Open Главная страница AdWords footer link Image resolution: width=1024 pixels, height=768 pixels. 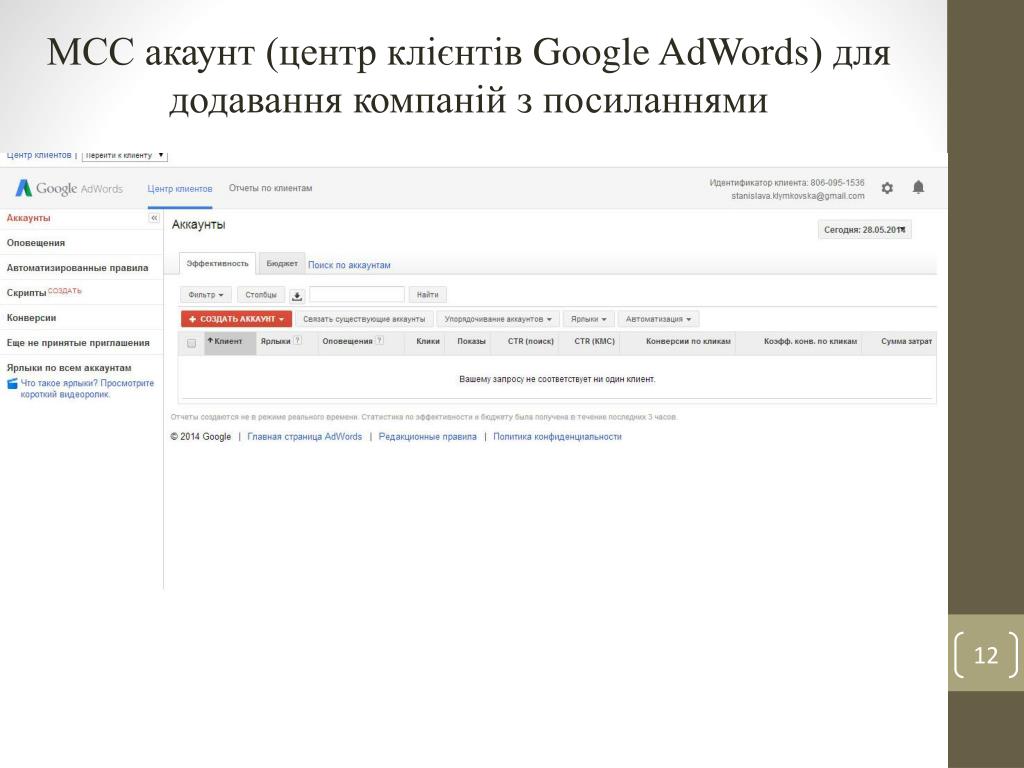pos(304,437)
